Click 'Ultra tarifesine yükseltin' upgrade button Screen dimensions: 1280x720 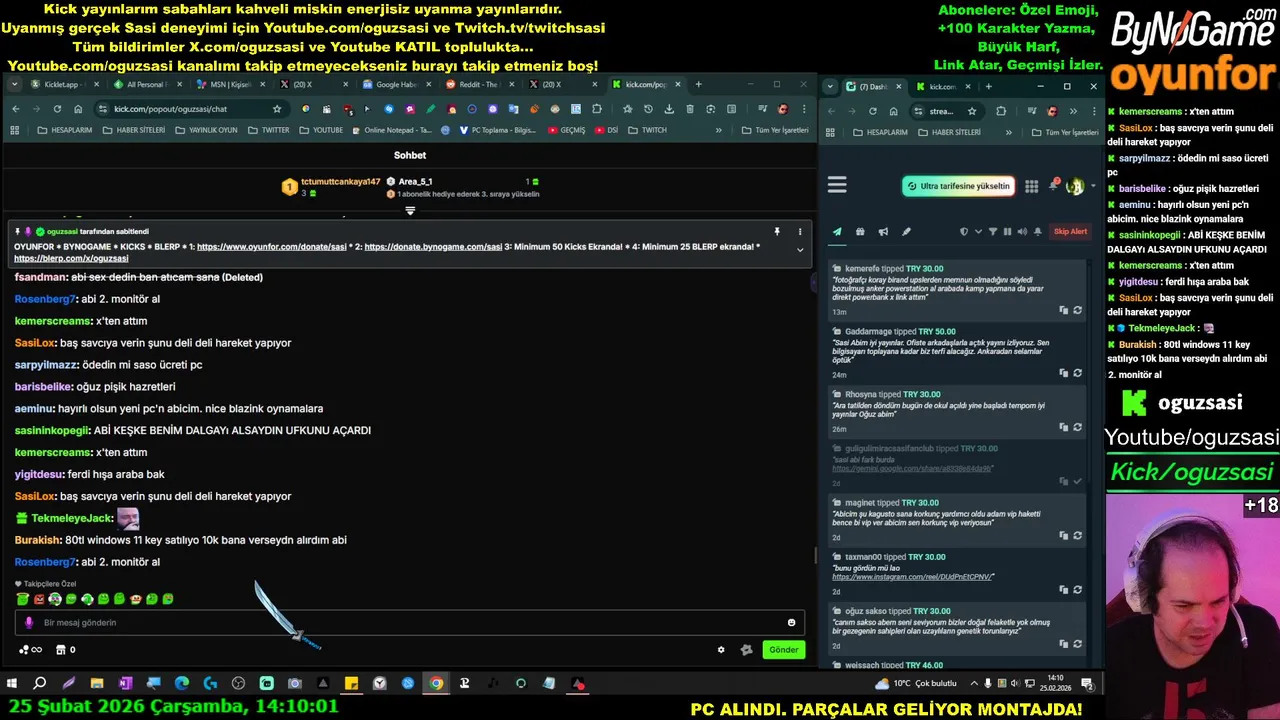click(x=958, y=186)
